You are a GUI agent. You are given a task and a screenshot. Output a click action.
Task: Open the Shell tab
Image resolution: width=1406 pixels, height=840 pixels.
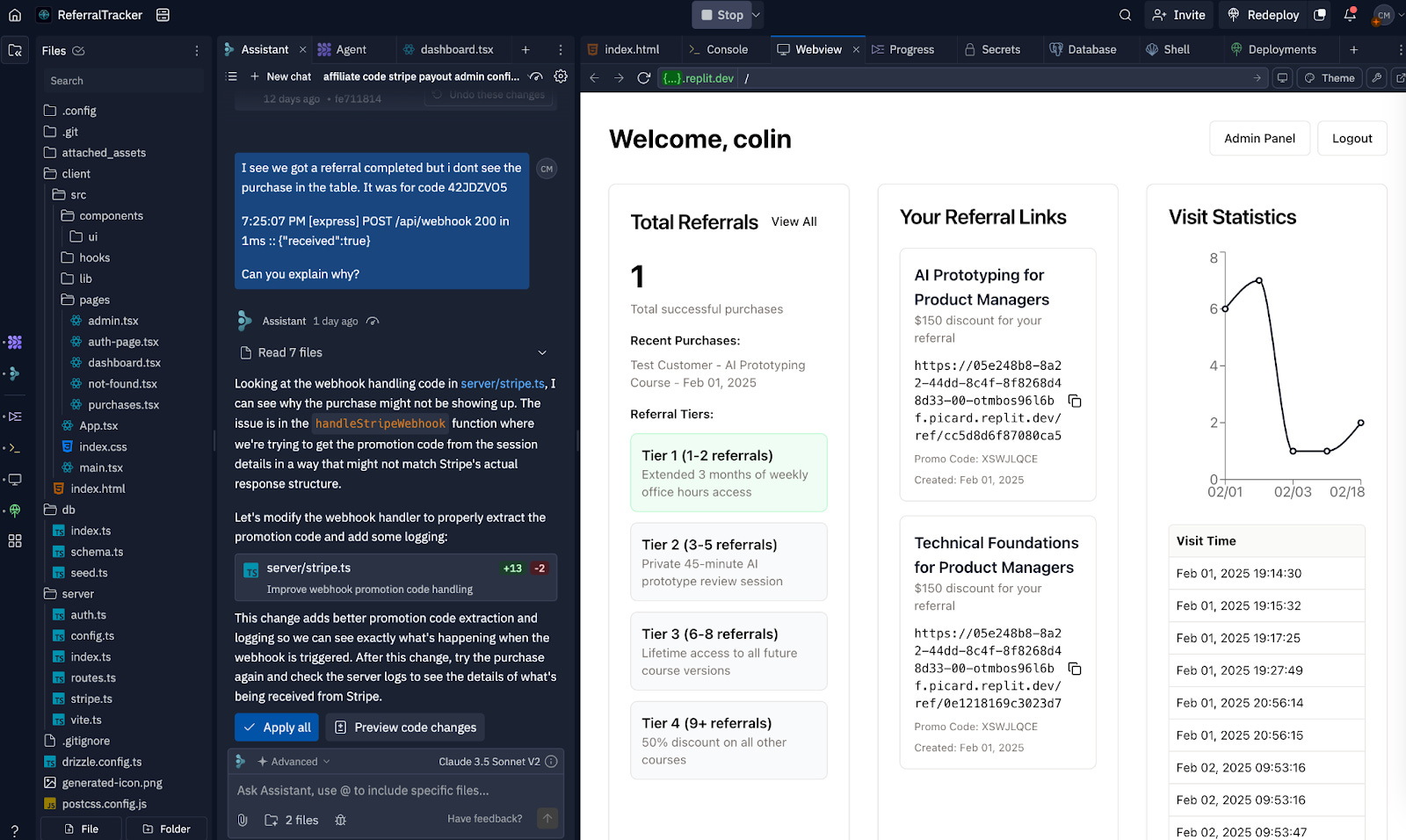click(1168, 50)
